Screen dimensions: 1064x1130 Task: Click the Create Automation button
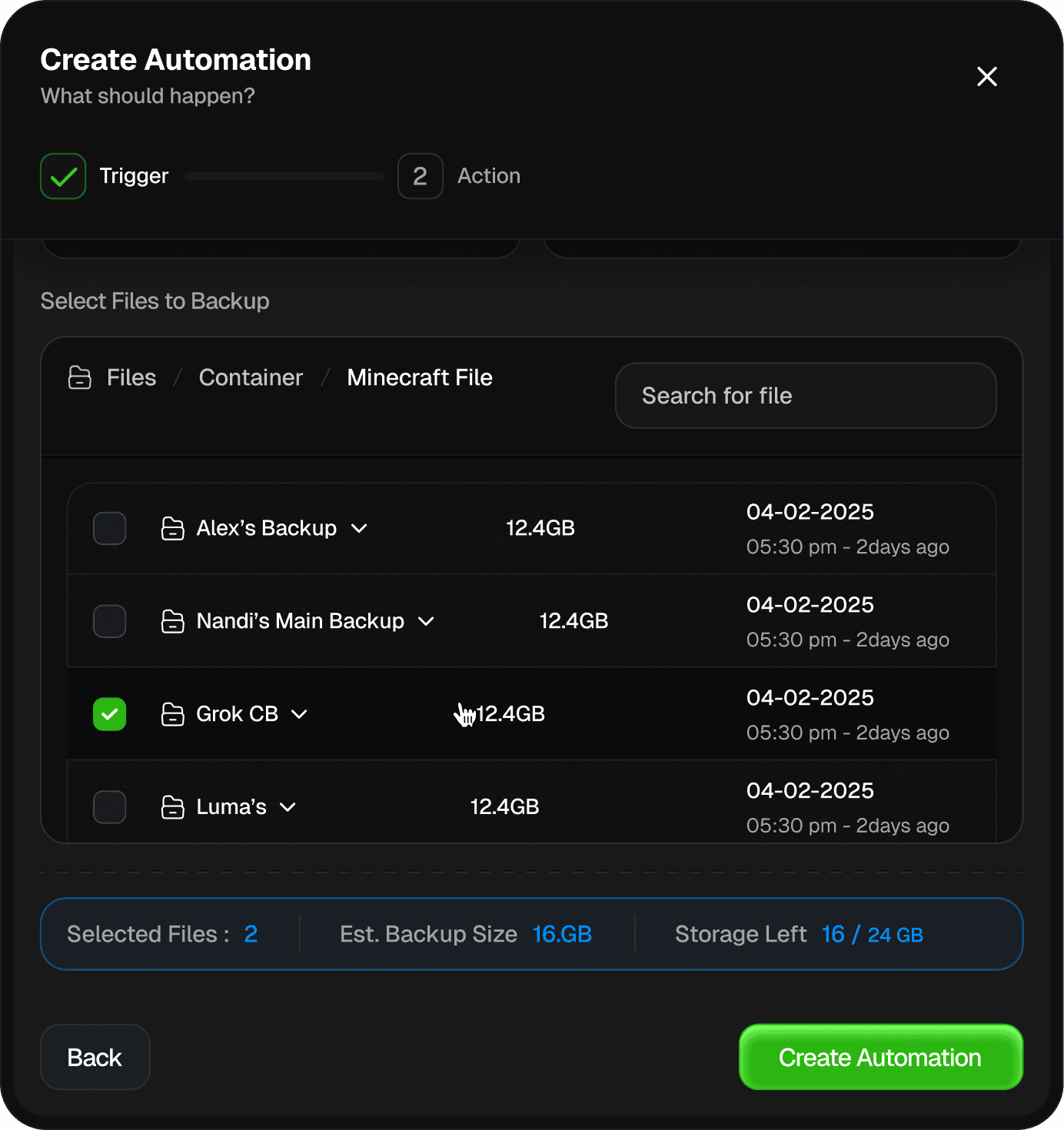coord(881,1057)
